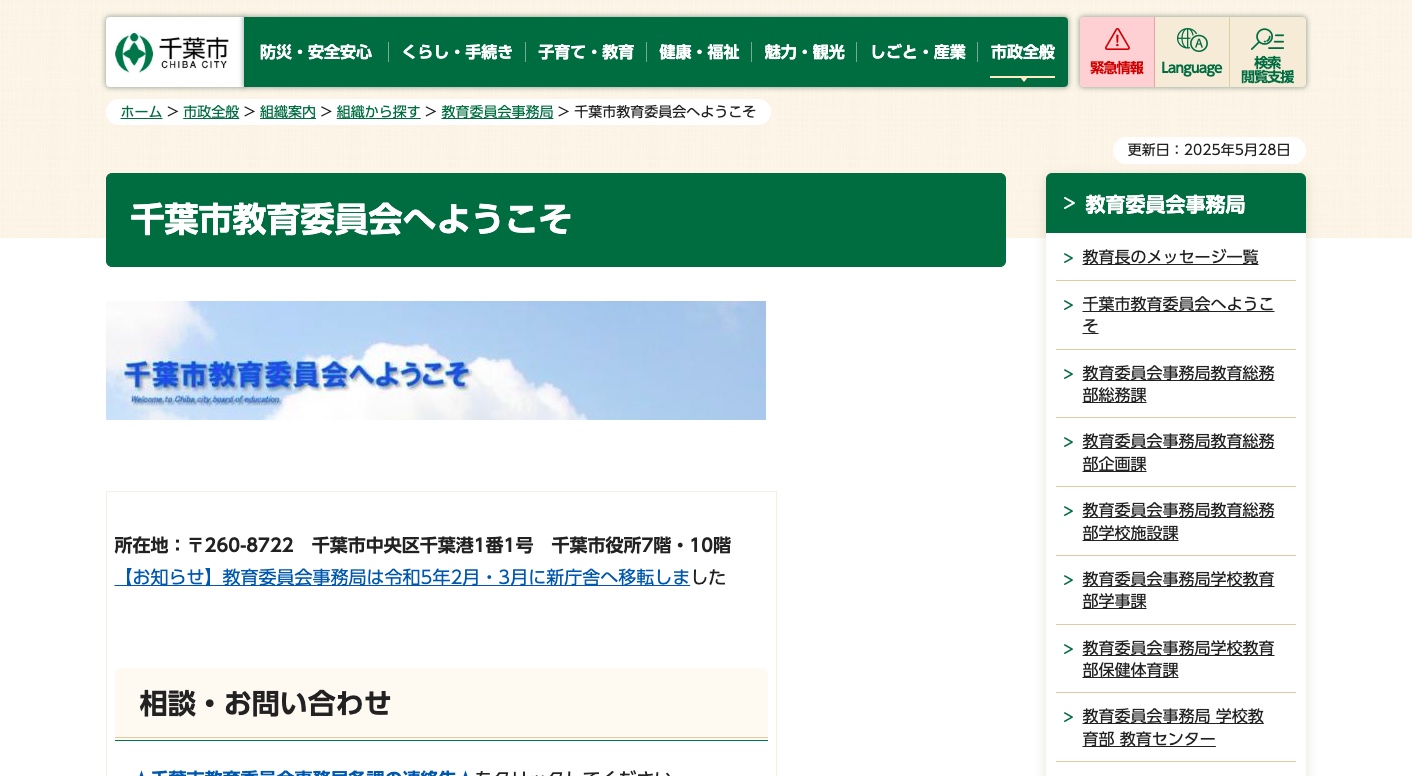Select the しごと・産業 menu item

point(917,52)
